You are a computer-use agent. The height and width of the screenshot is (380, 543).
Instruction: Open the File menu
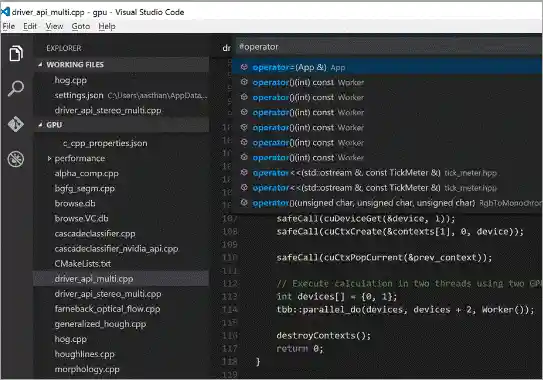[9, 26]
